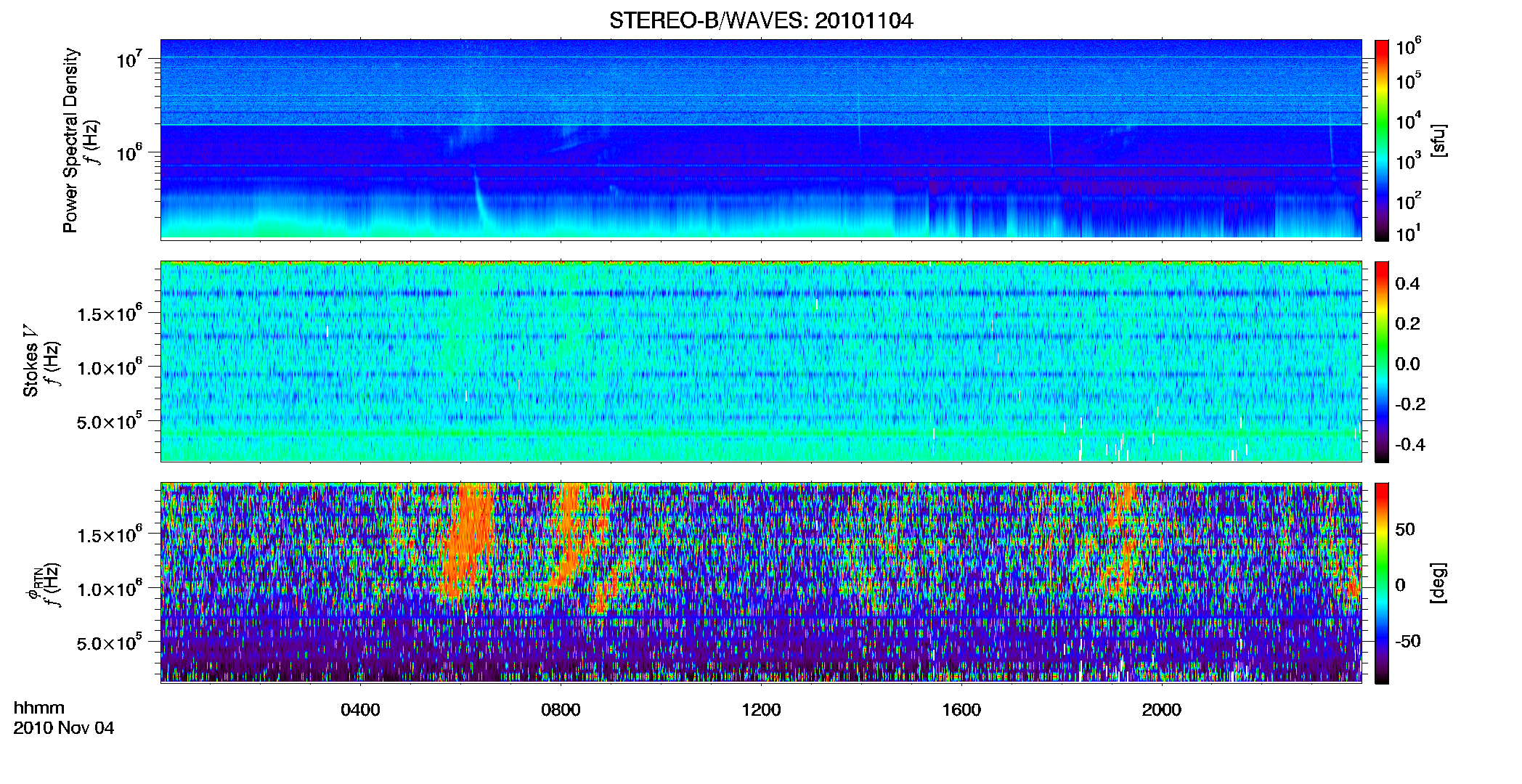This screenshot has height=784, width=1522.
Task: Select the 1600 time axis label
Action: [x=961, y=710]
